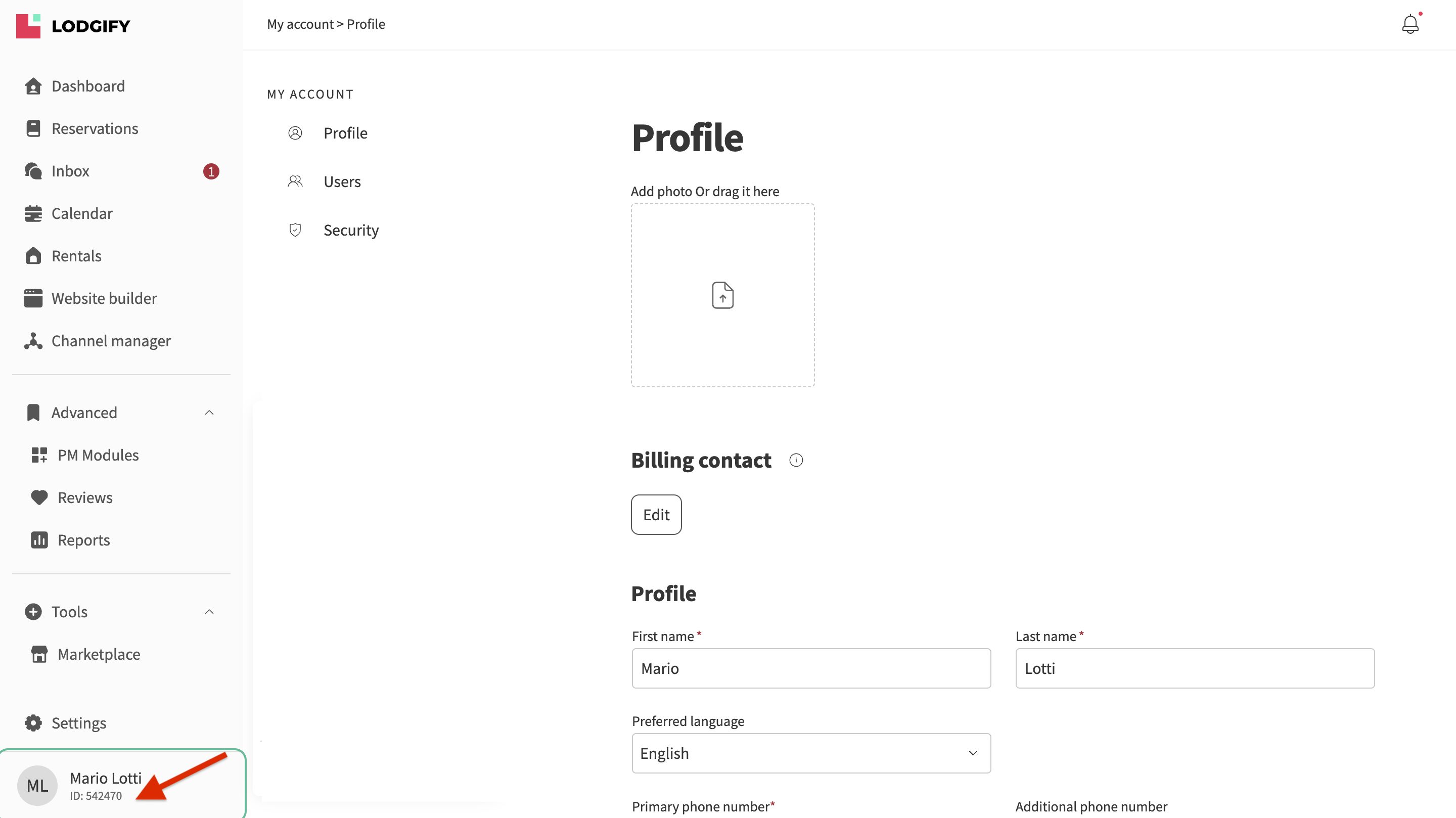Open Channel manager icon
Screen dimensions: 1456x818
33,341
